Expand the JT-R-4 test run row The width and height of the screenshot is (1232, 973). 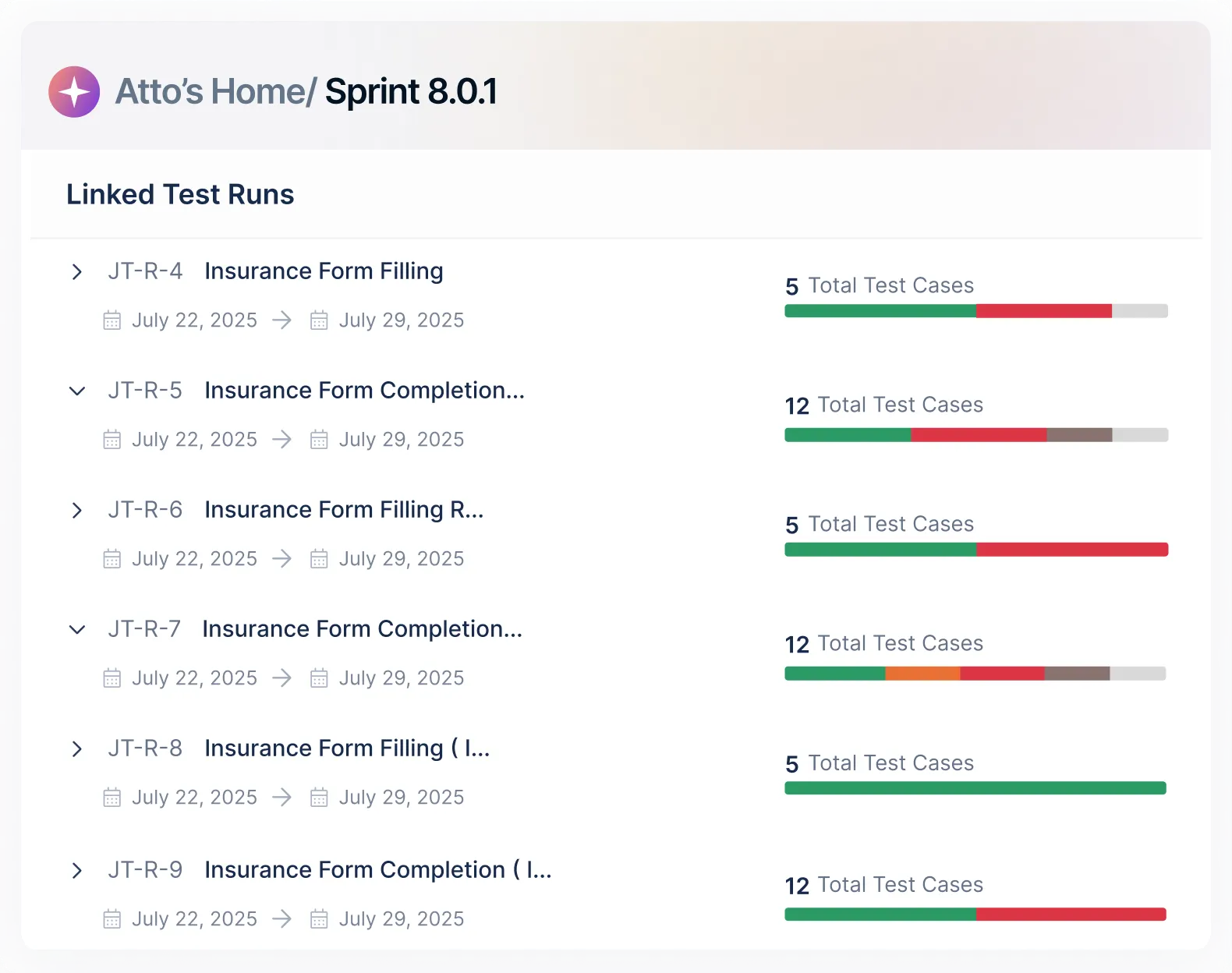click(76, 272)
